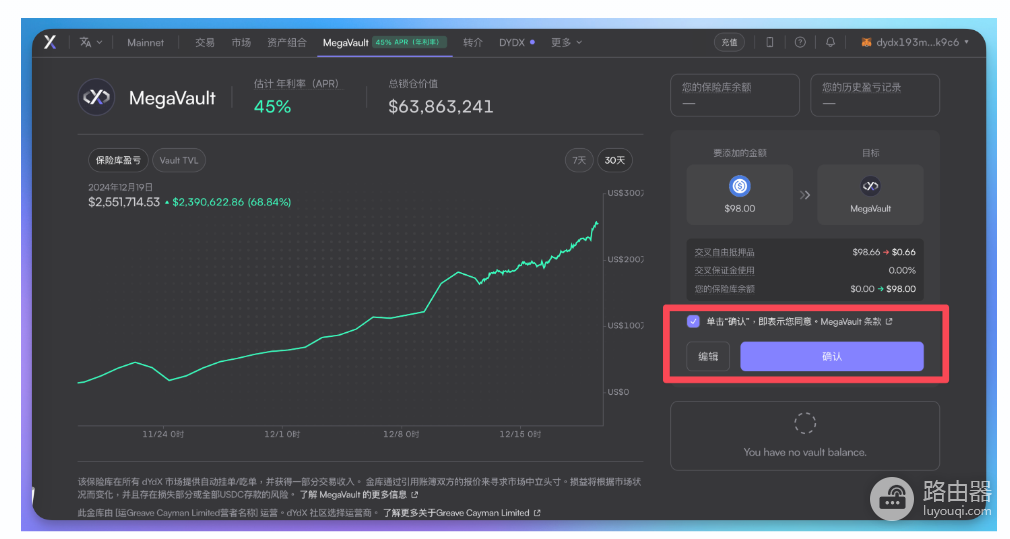Select the MegaVault navigation tab
The width and height of the screenshot is (1010, 539).
[345, 43]
